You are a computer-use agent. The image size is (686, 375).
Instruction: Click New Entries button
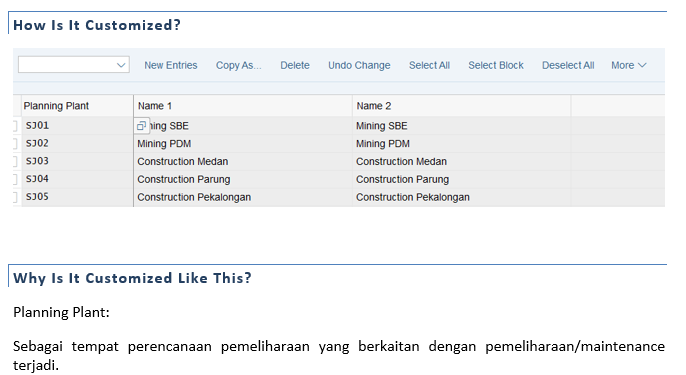point(171,65)
